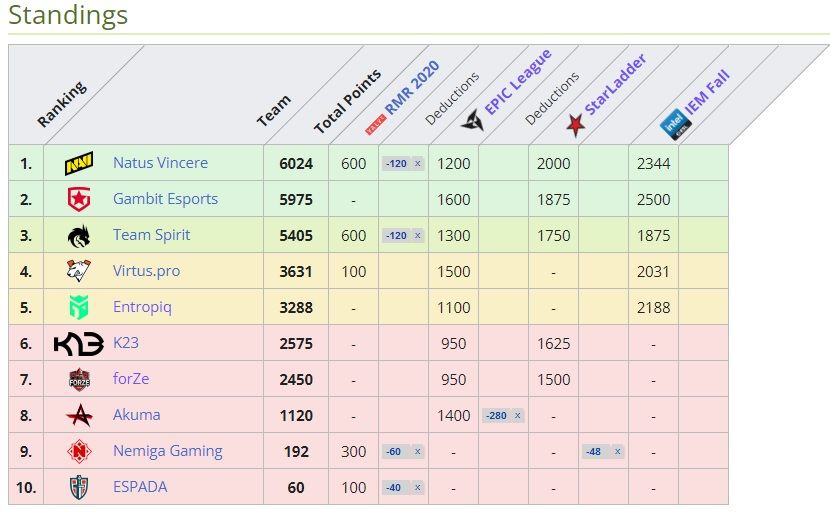Screen dimensions: 830x521
Task: Select total points value 5975
Action: click(x=296, y=200)
